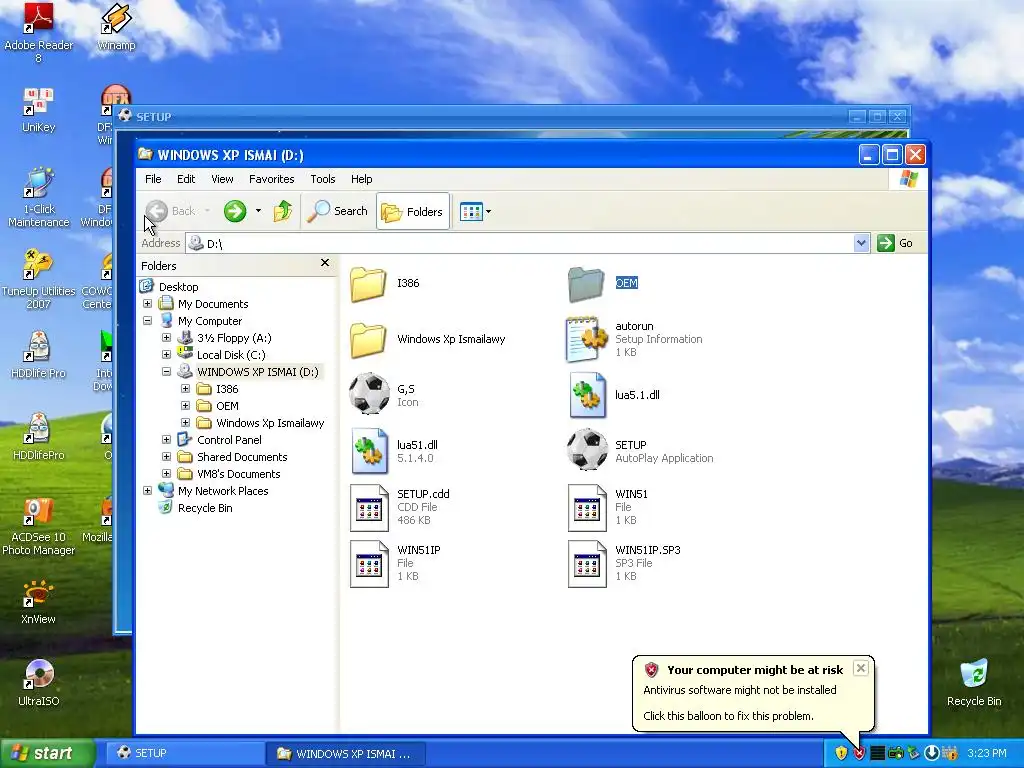Viewport: 1024px width, 768px height.
Task: Open TuneUp Utilities 2007 desktop icon
Action: click(39, 280)
